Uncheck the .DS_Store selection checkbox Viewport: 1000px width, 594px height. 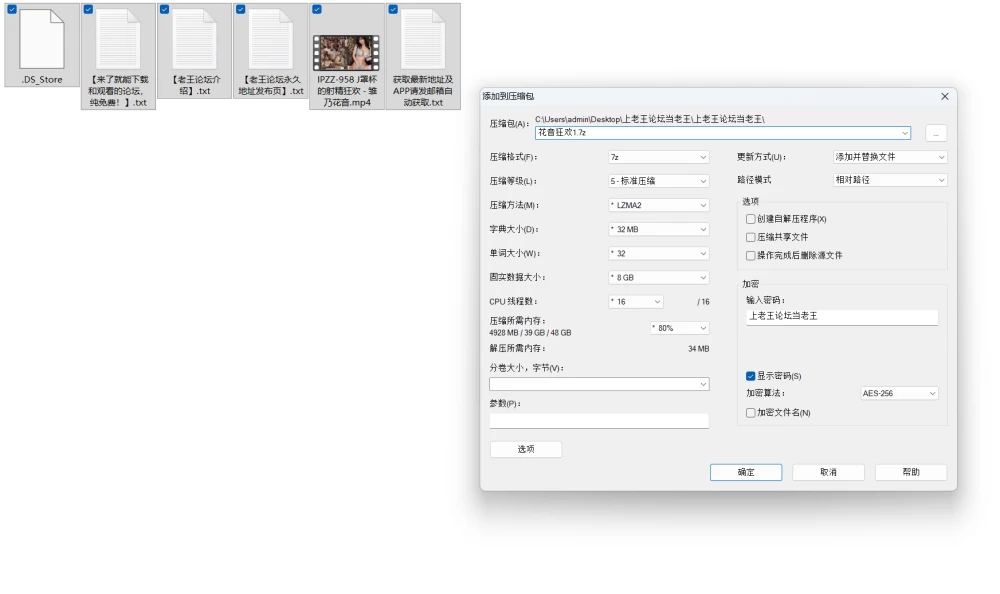pos(11,10)
